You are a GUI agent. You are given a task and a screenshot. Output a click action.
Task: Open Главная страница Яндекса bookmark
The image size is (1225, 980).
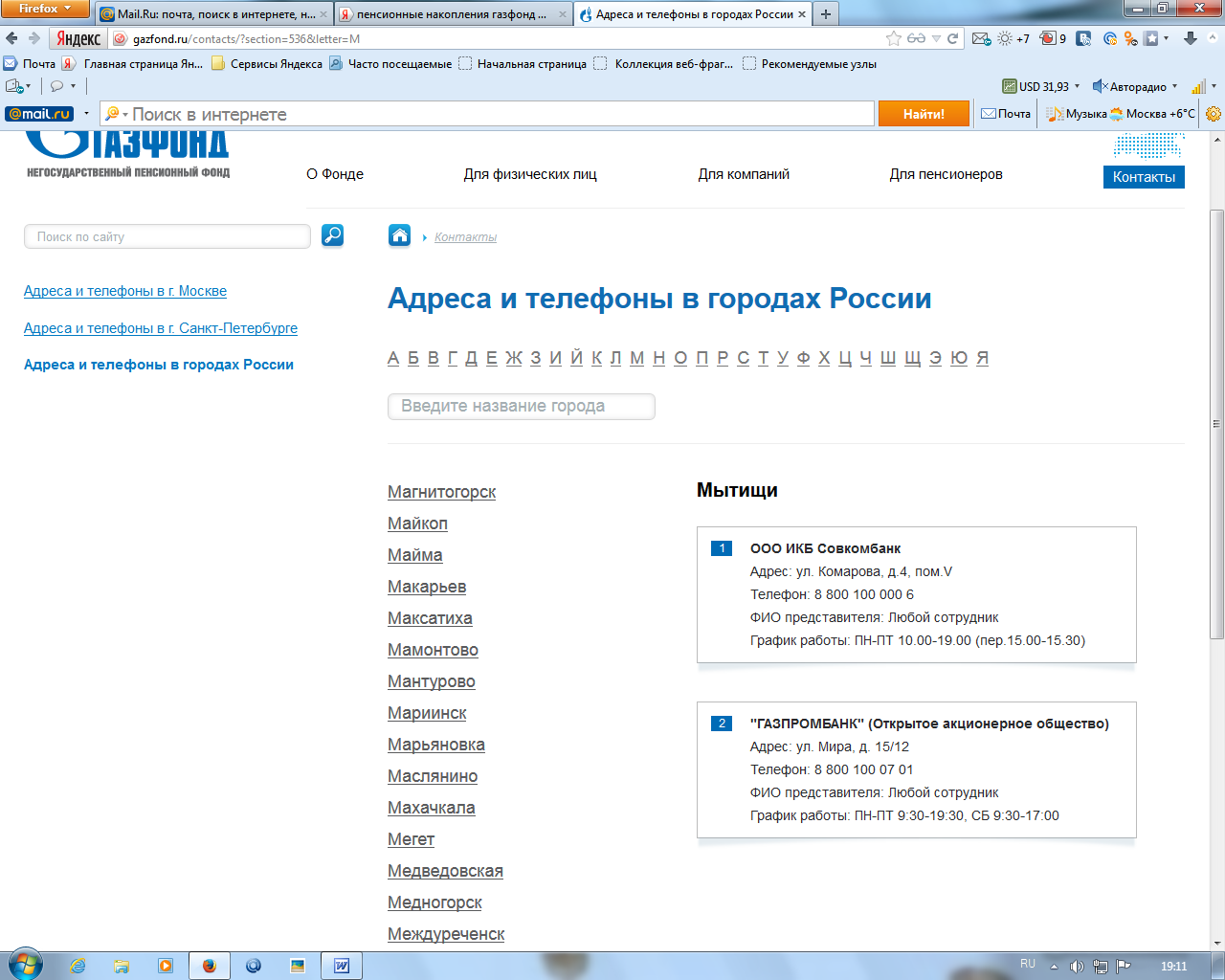point(133,64)
